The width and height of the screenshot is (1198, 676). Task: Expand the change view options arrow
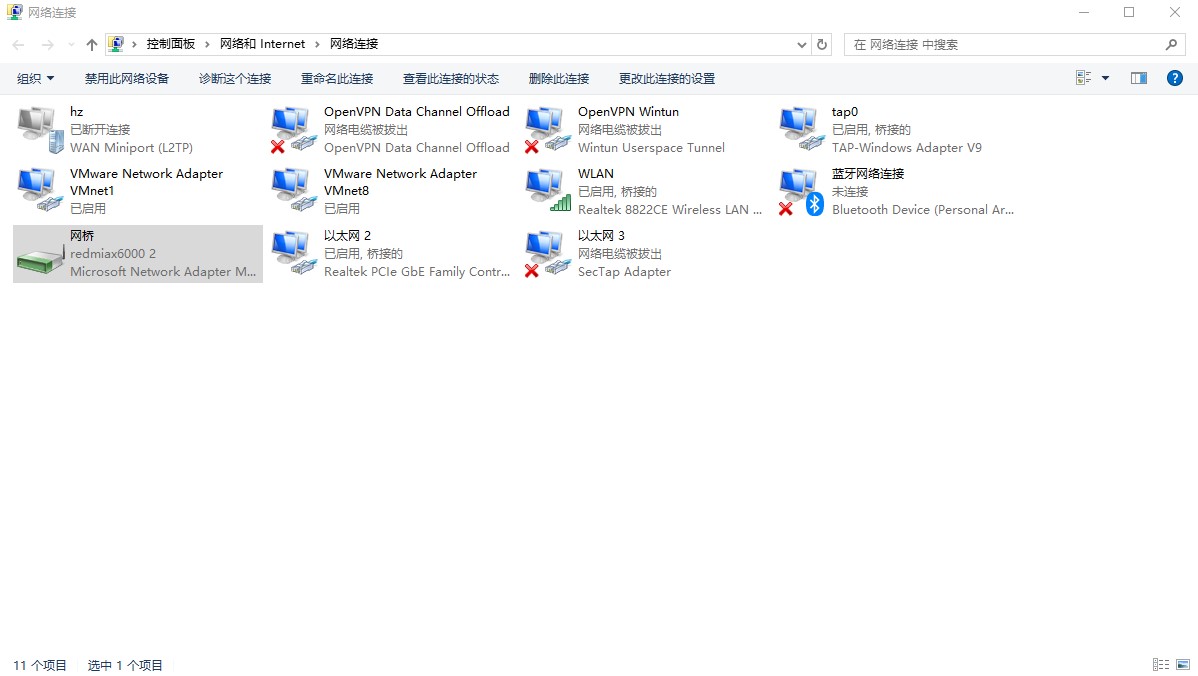[1105, 78]
